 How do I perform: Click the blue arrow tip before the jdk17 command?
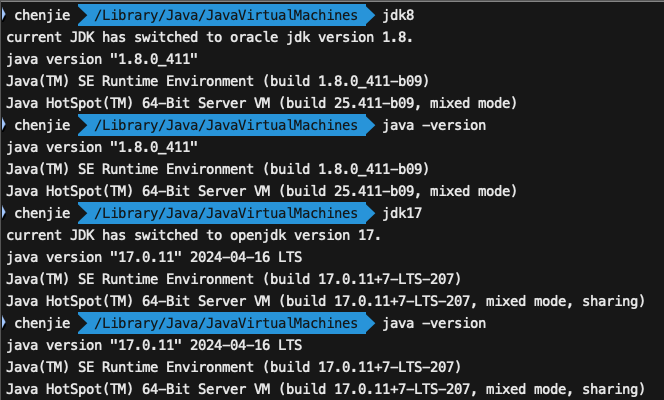(x=370, y=213)
